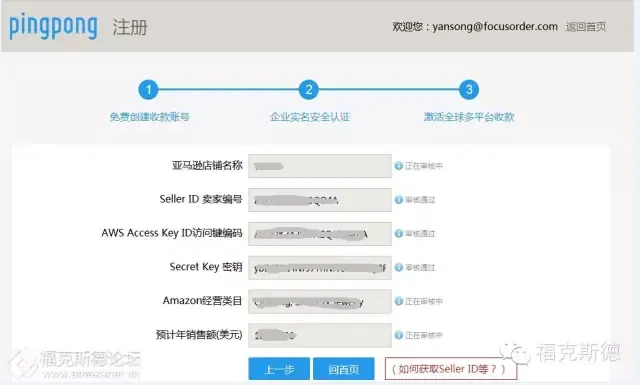
Task: Click info icon beside 亚马逊店铺名称 field
Action: [399, 166]
